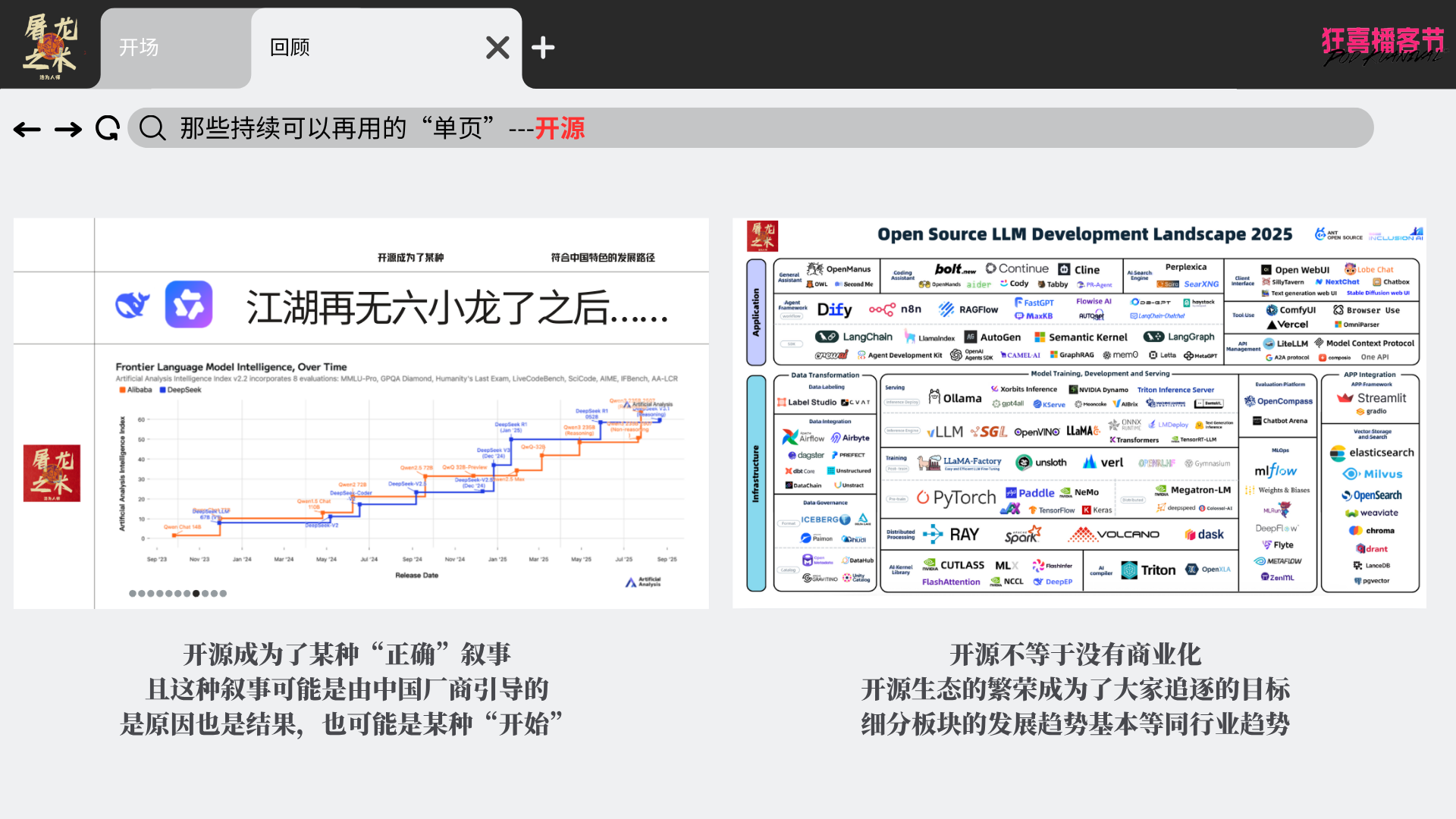The height and width of the screenshot is (819, 1456).
Task: Click the search magnifier icon
Action: tap(152, 128)
